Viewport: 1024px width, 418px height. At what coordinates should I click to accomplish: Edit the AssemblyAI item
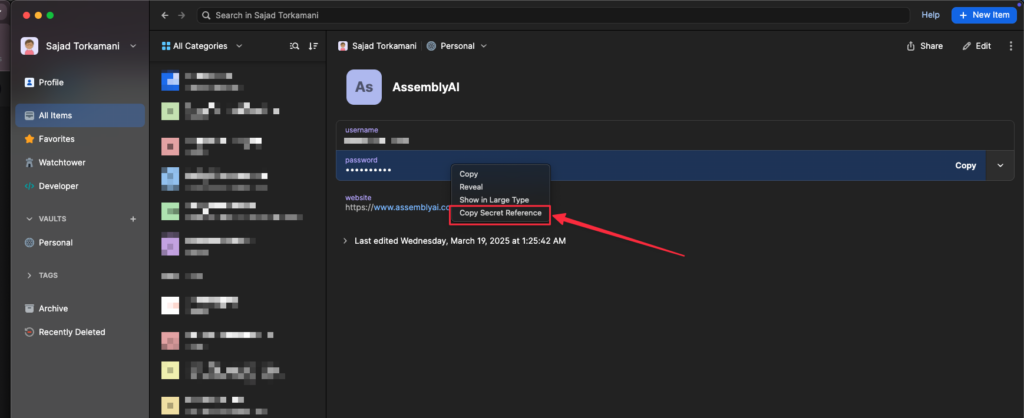976,46
